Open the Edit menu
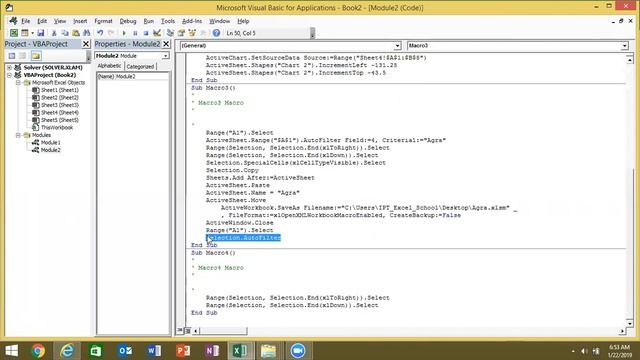Viewport: 640px width, 360px height. click(42, 21)
